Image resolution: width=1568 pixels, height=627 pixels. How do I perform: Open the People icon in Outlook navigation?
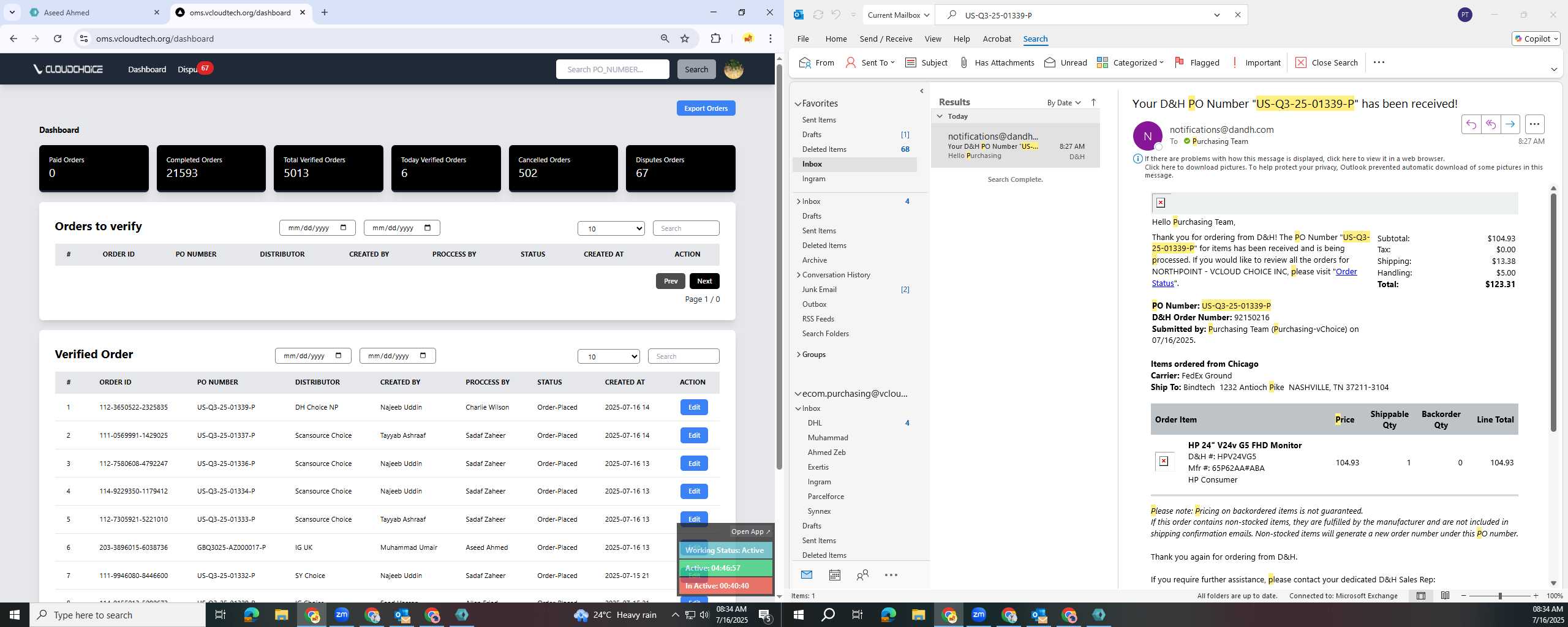[862, 574]
